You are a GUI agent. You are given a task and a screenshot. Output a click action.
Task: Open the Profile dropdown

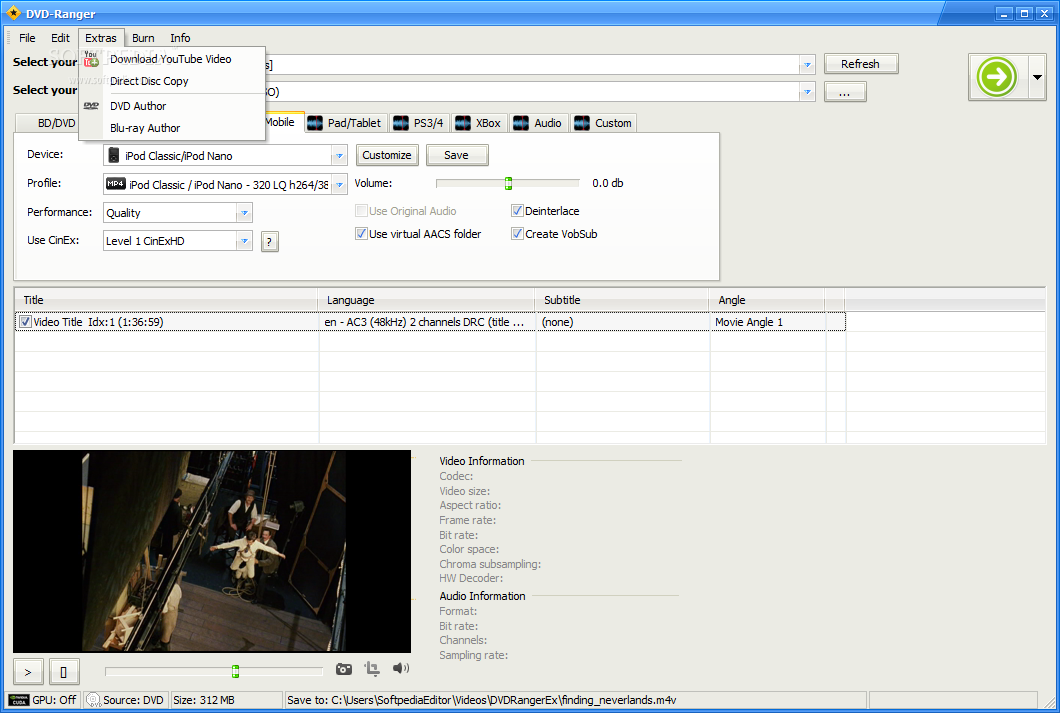tap(339, 184)
